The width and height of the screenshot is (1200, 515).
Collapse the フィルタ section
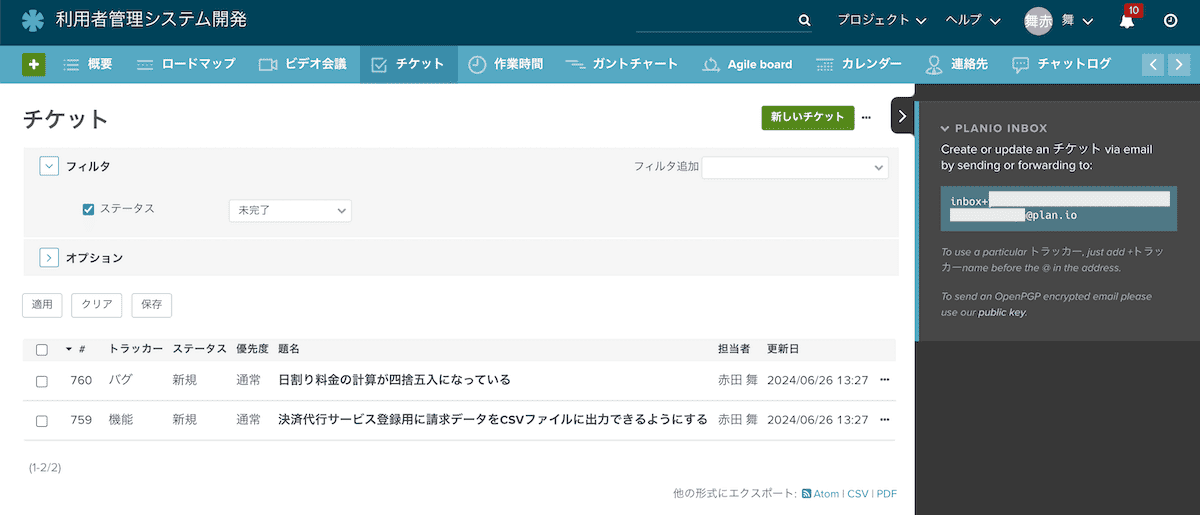(x=49, y=167)
